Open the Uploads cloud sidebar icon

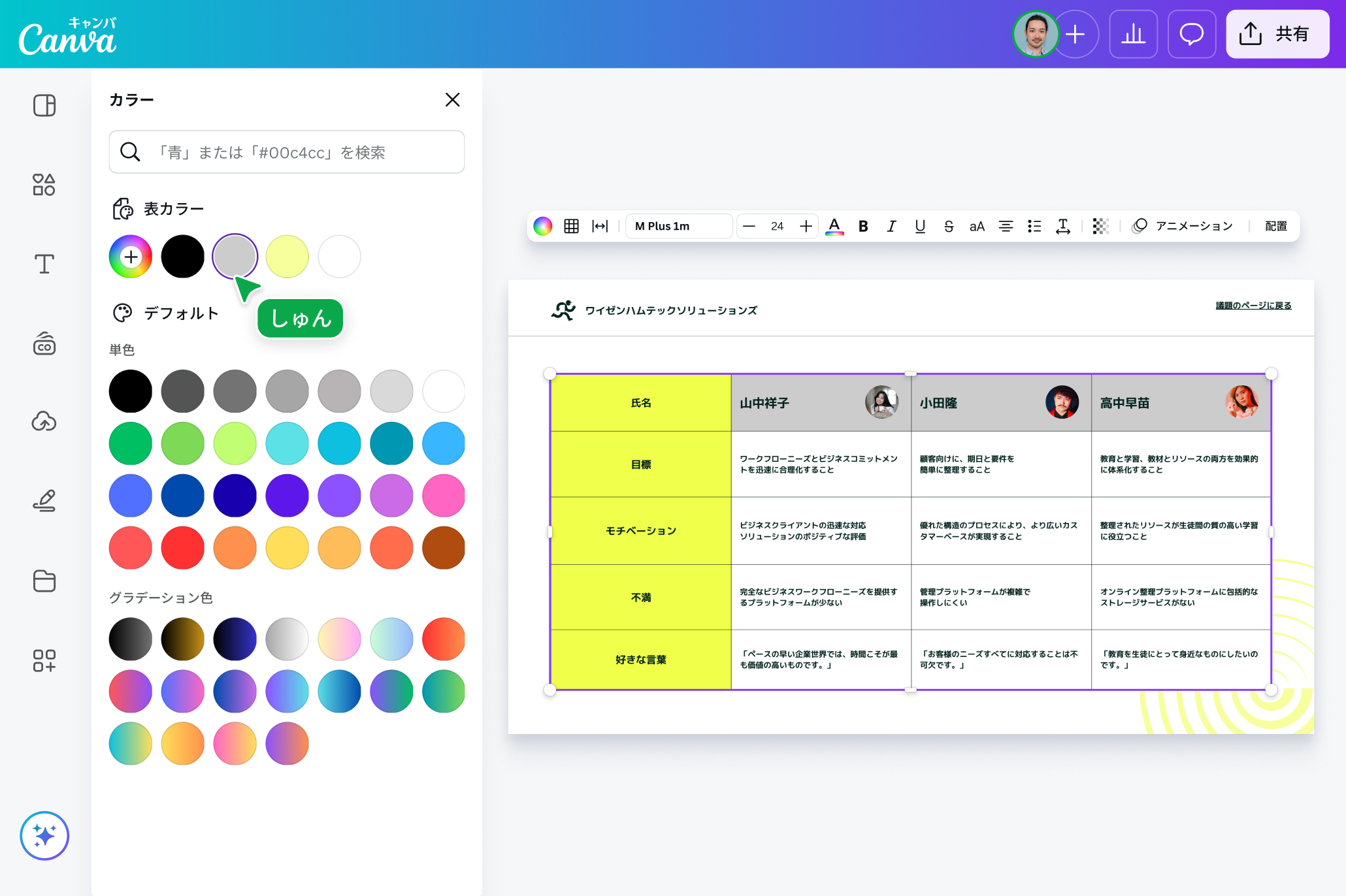pos(44,422)
